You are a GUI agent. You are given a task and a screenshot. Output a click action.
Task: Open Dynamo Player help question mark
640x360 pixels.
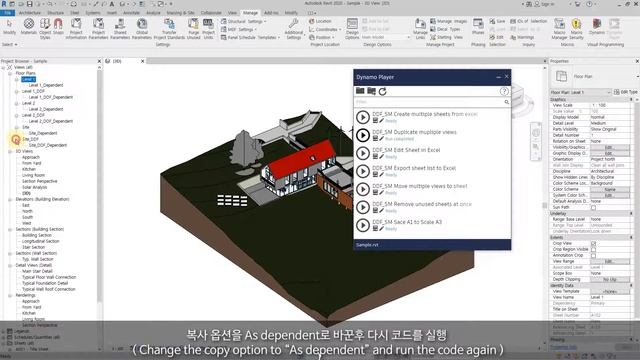point(504,91)
